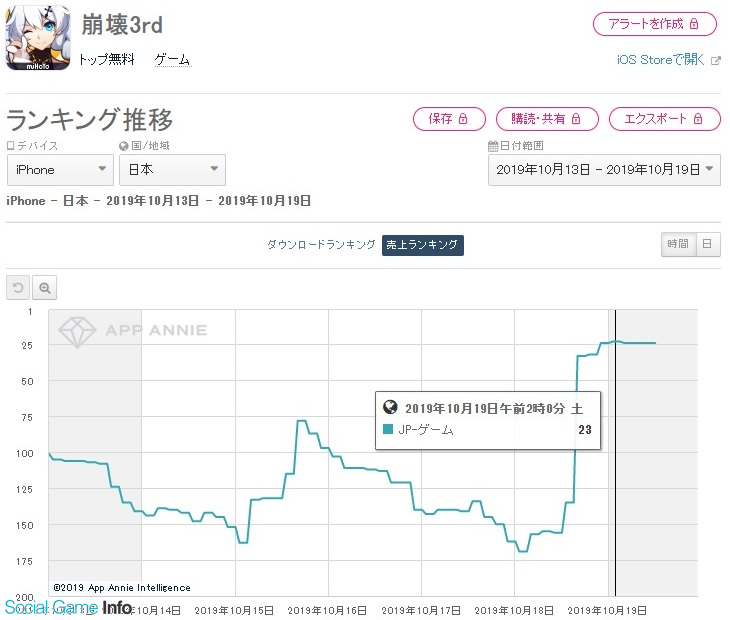
Task: Click the device icon next to デバイス
Action: coord(11,146)
